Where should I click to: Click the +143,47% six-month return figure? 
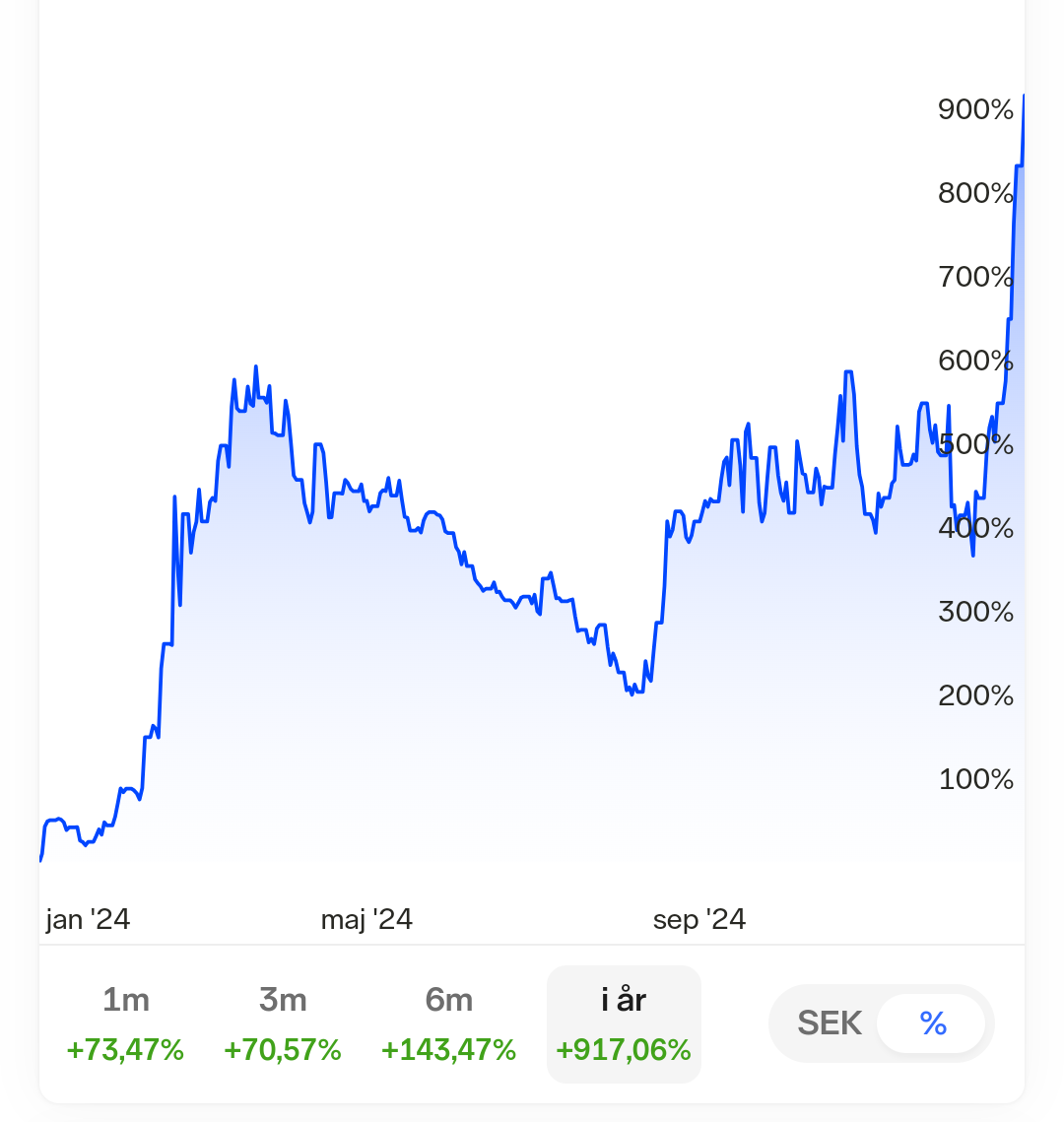tap(448, 1050)
